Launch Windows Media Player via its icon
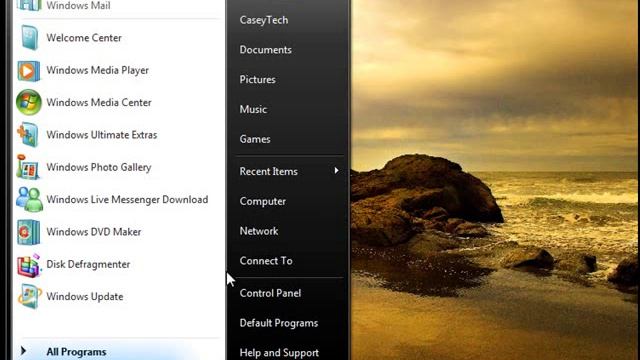This screenshot has width=640, height=360. pyautogui.click(x=29, y=71)
